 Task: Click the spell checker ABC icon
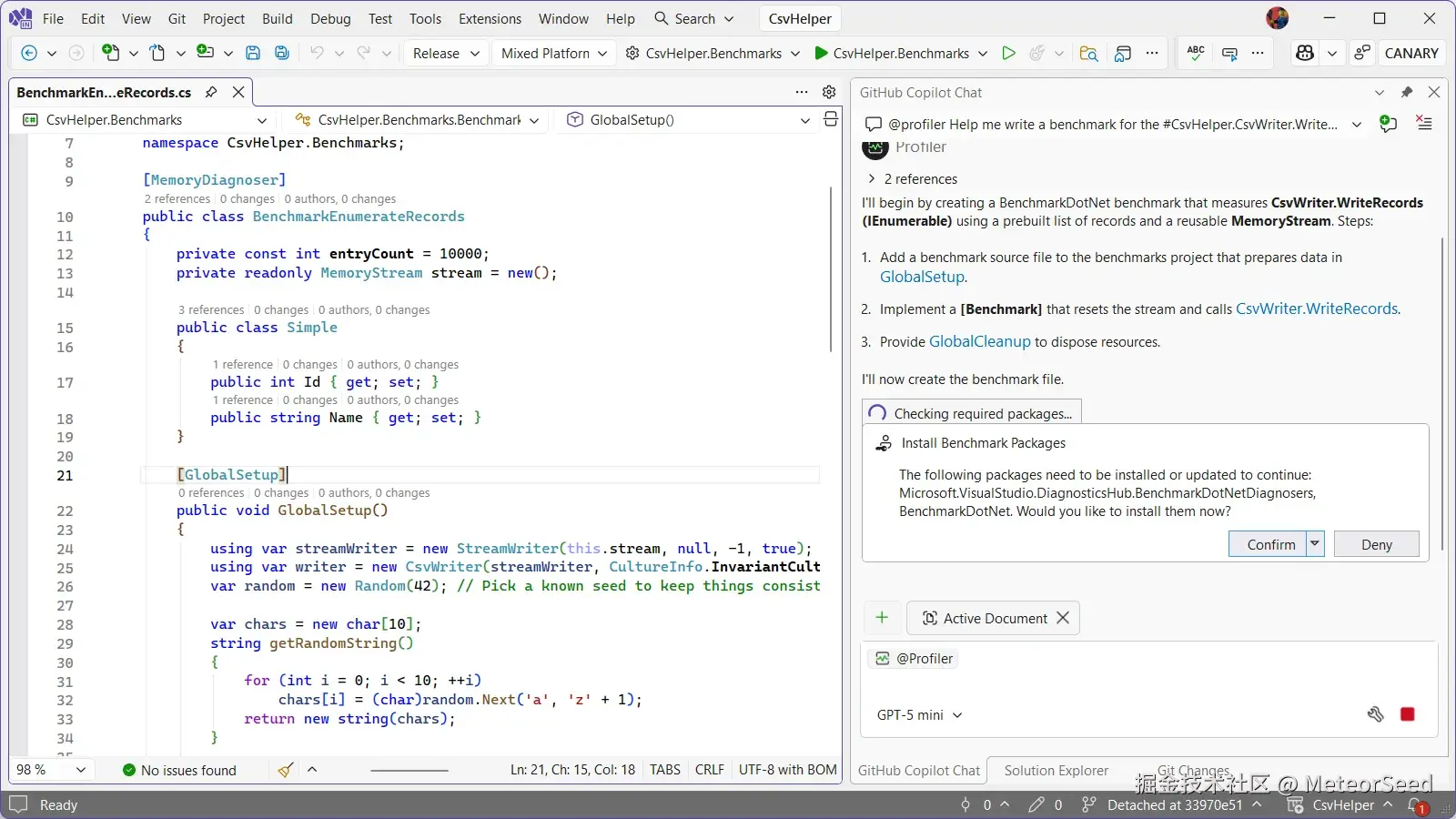pos(1196,53)
